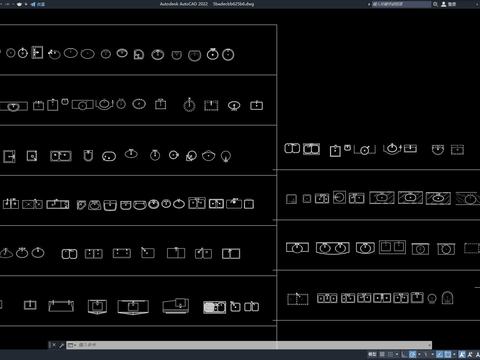
Task: Toggle ortho mode in the status bar
Action: [x=404, y=354]
